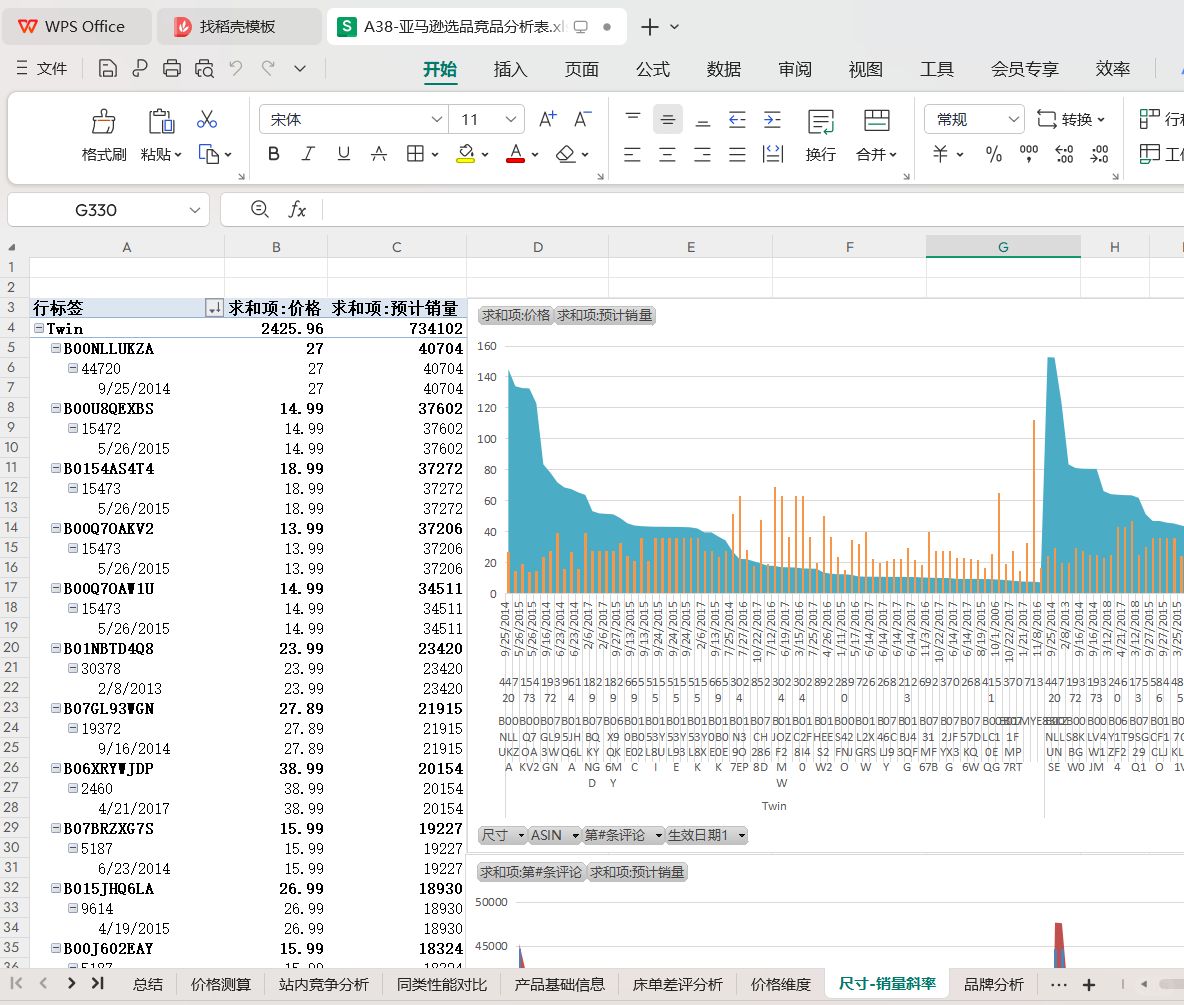Viewport: 1184px width, 1005px height.
Task: Toggle Bold formatting
Action: point(273,154)
